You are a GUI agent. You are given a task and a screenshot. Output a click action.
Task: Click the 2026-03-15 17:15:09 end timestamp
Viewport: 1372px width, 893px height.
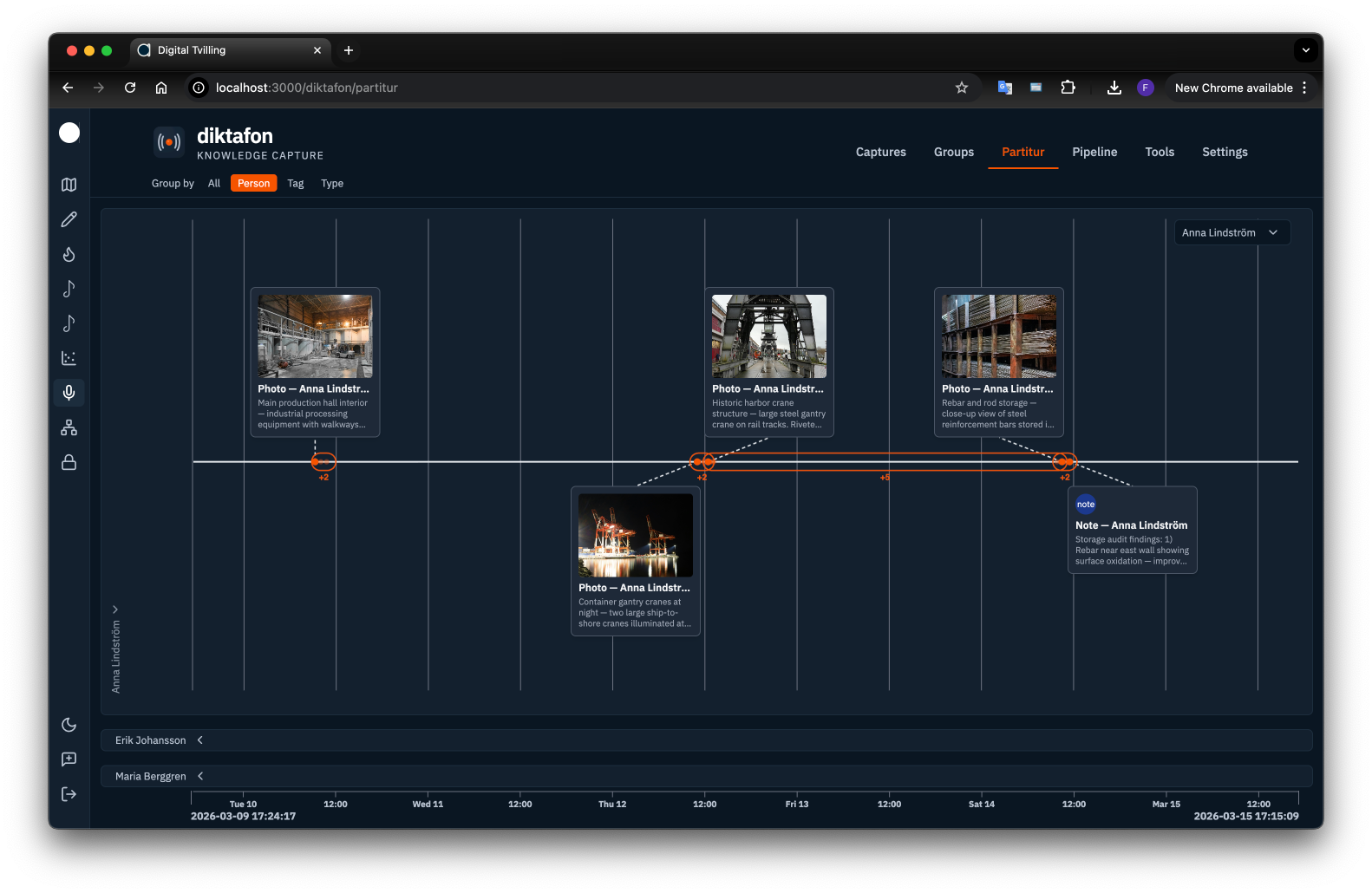1246,817
